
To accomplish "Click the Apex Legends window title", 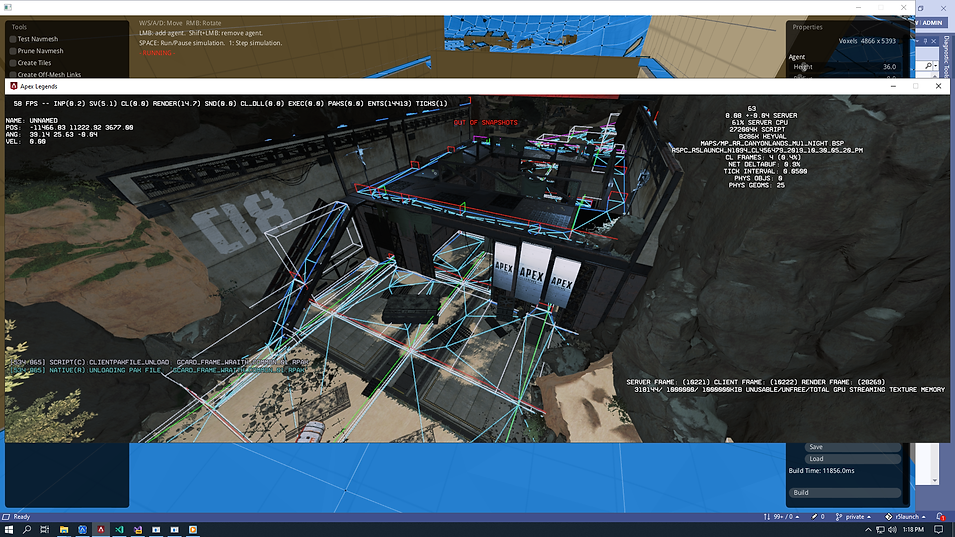I will (x=39, y=86).
